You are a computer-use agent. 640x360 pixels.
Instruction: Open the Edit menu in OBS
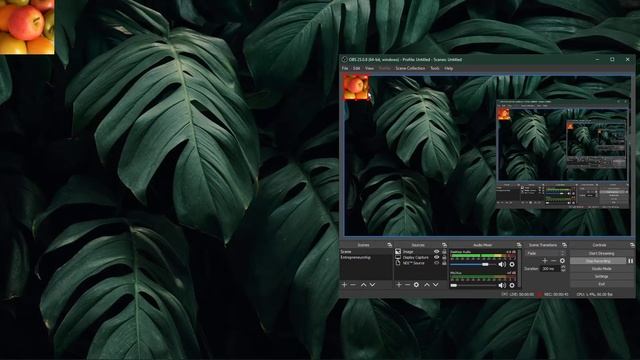[x=356, y=68]
